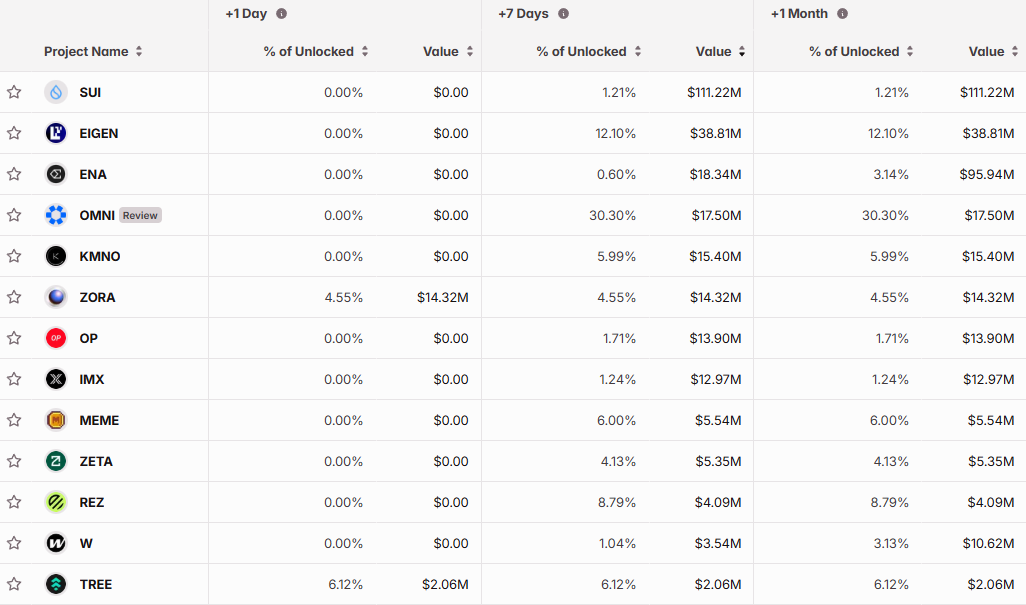Click the SUI token logo icon

tap(56, 92)
